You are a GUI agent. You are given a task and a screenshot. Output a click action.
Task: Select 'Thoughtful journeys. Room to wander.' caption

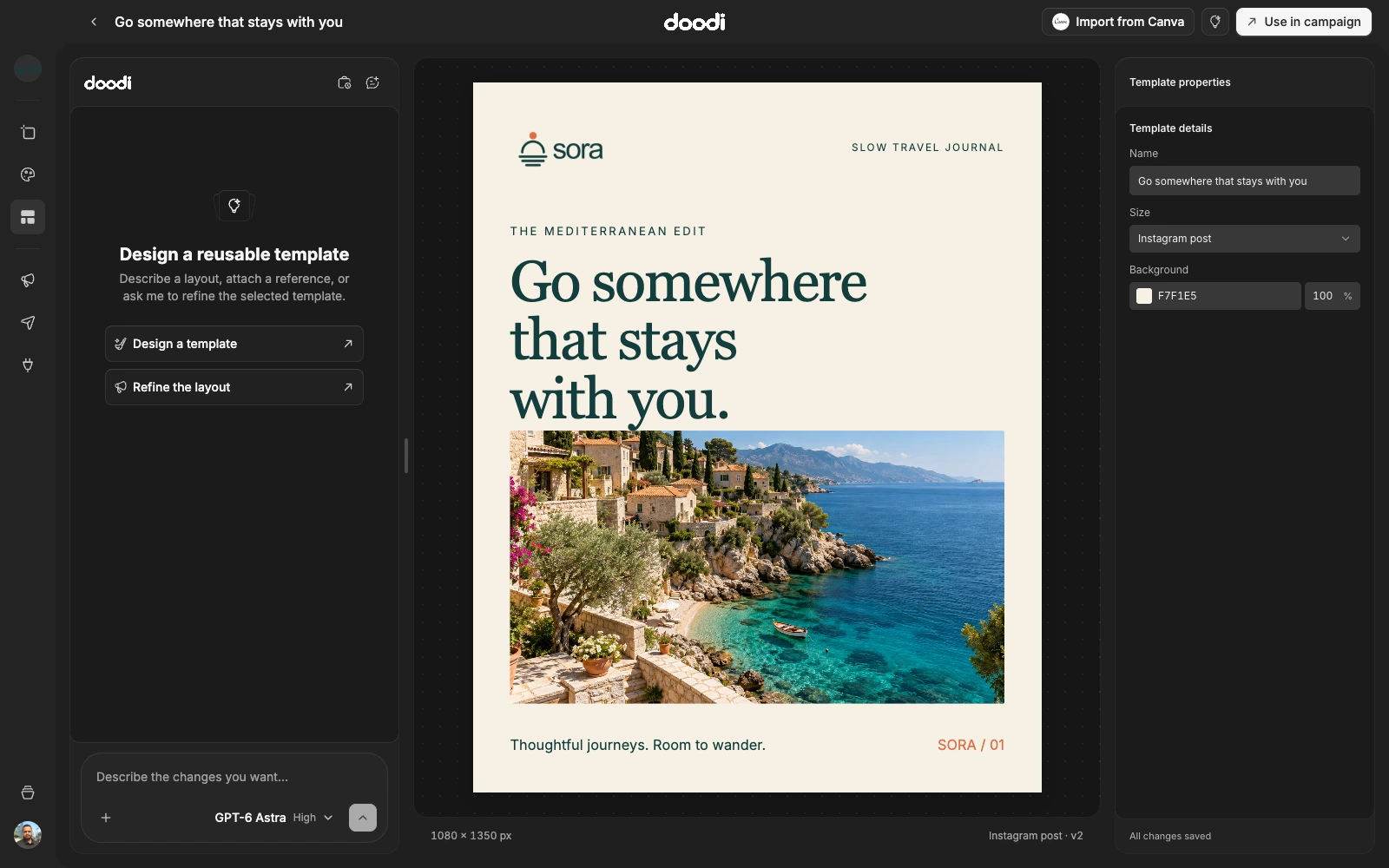(638, 745)
